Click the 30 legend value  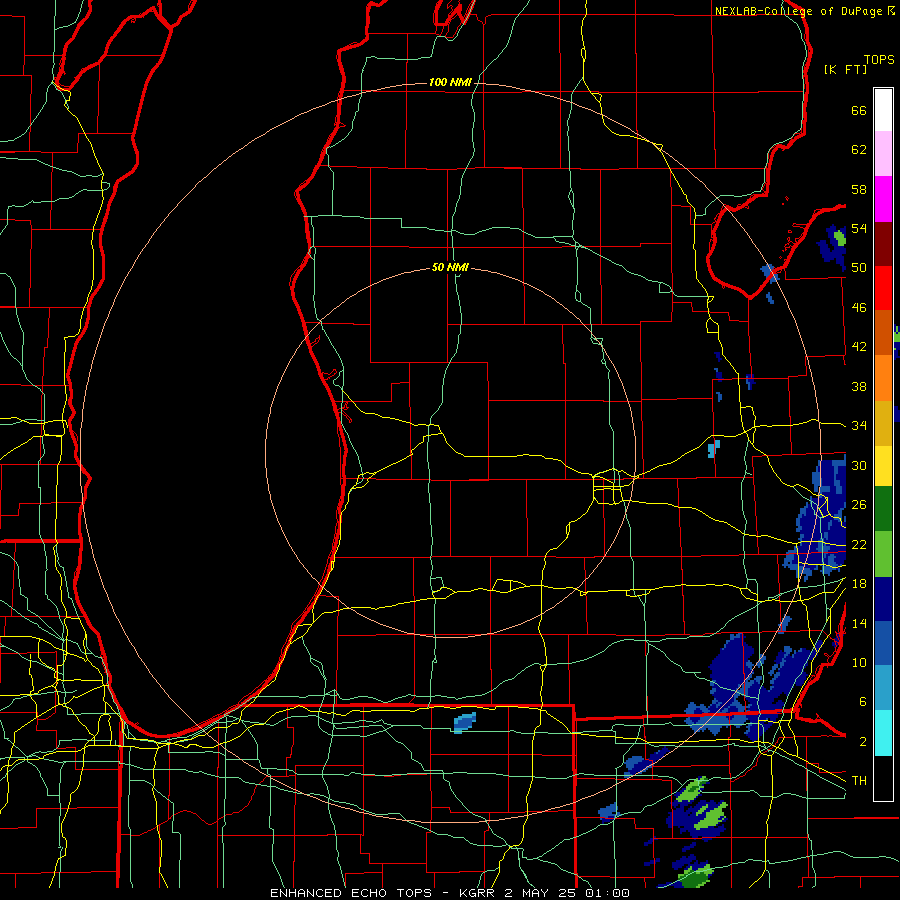859,465
